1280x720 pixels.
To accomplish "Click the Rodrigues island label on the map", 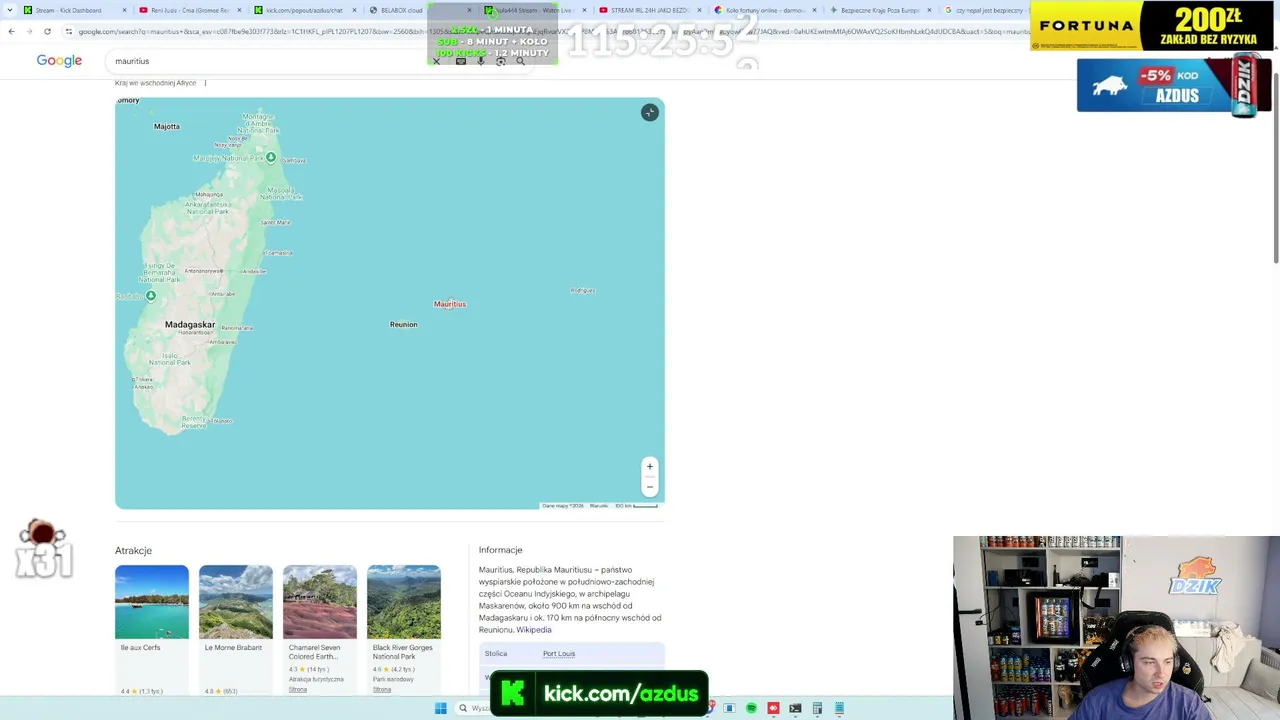I will [x=582, y=291].
